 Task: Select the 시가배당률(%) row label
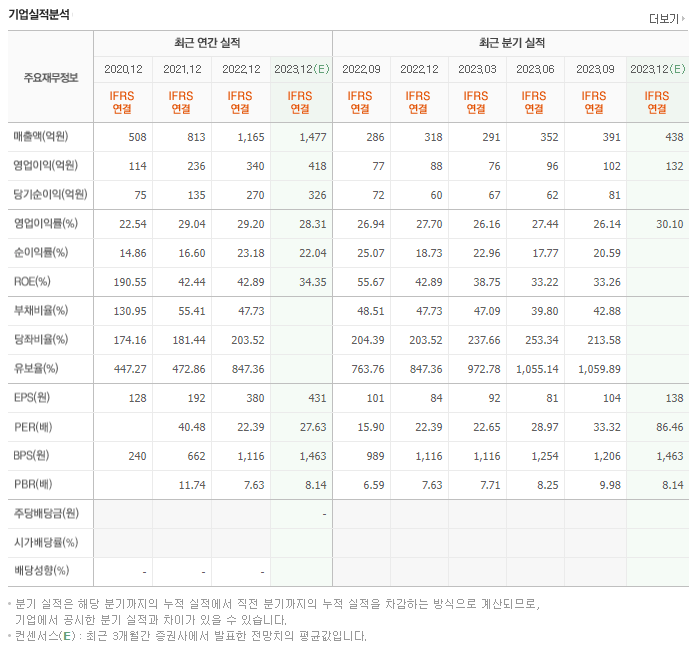[x=46, y=542]
